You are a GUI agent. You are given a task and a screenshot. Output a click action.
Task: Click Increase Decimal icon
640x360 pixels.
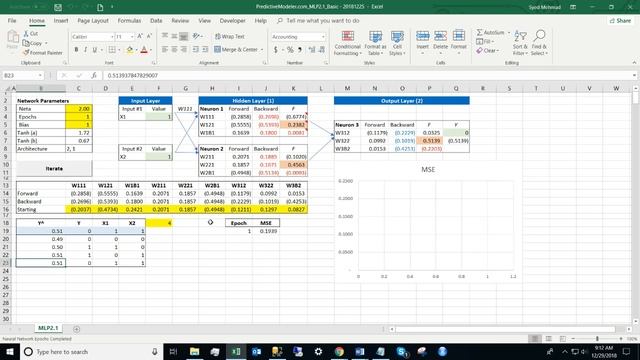coord(312,50)
